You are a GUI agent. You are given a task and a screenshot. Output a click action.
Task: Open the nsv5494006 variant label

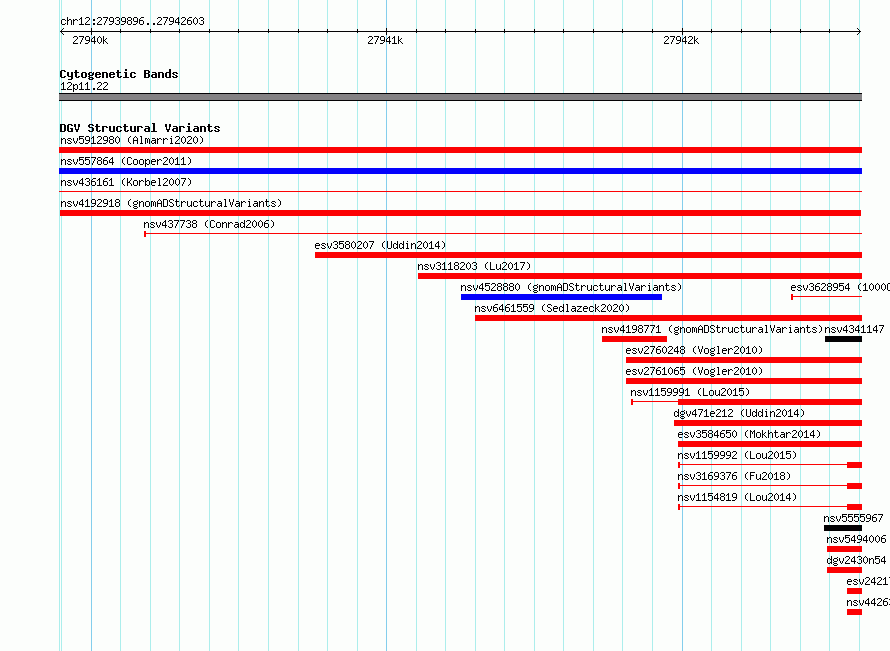click(x=856, y=539)
